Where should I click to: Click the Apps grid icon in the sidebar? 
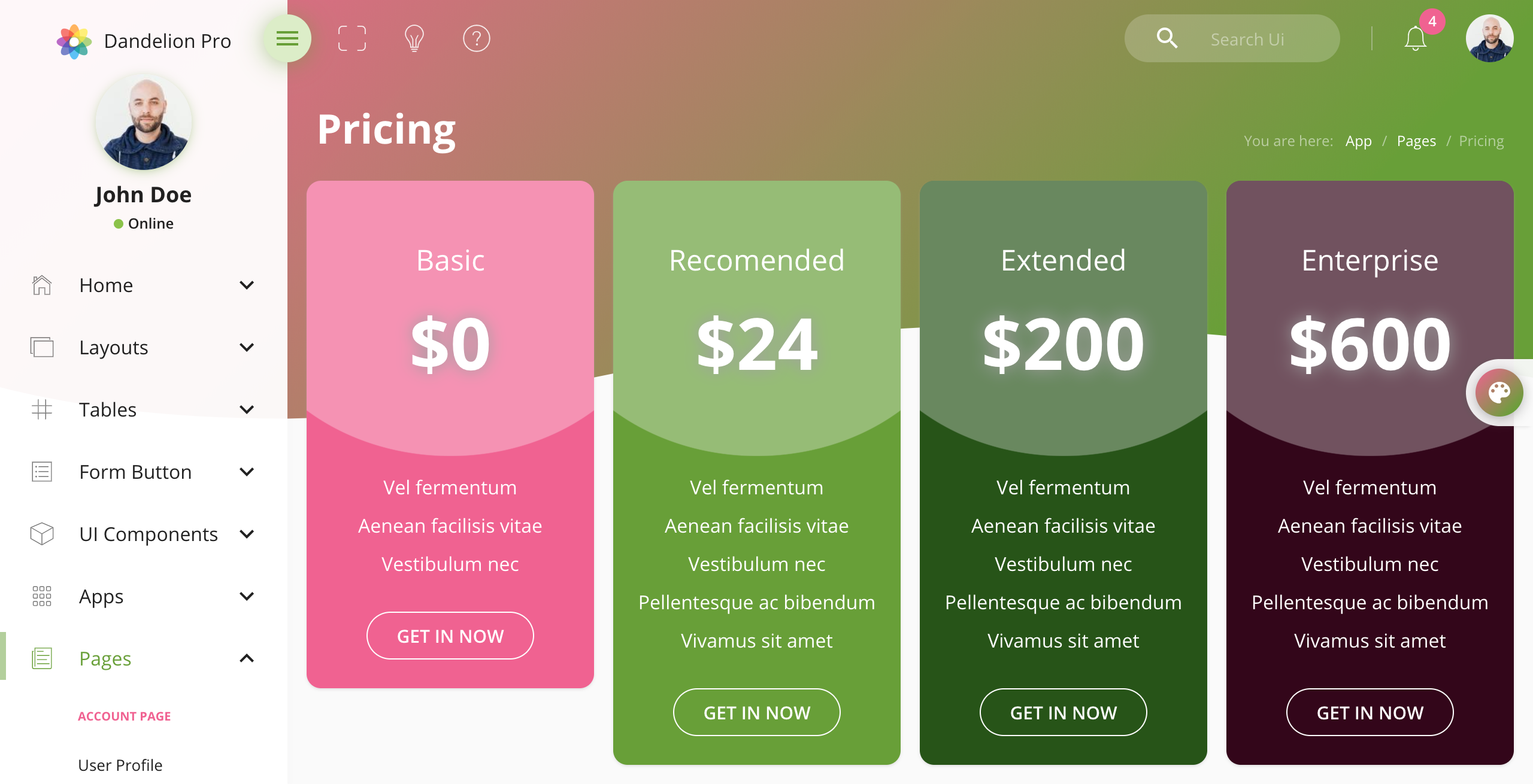42,596
